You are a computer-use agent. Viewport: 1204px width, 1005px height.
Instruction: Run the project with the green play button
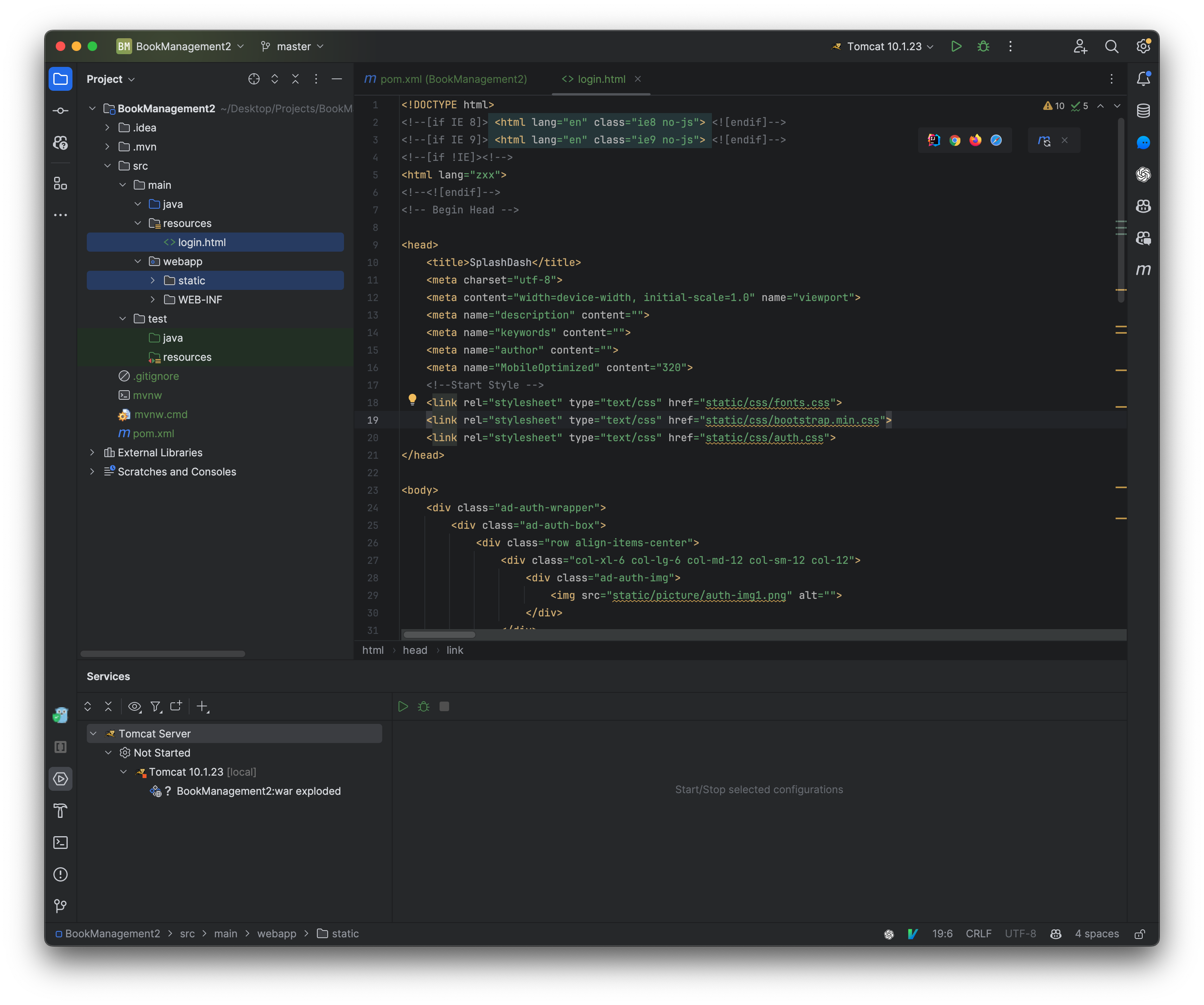pos(956,47)
